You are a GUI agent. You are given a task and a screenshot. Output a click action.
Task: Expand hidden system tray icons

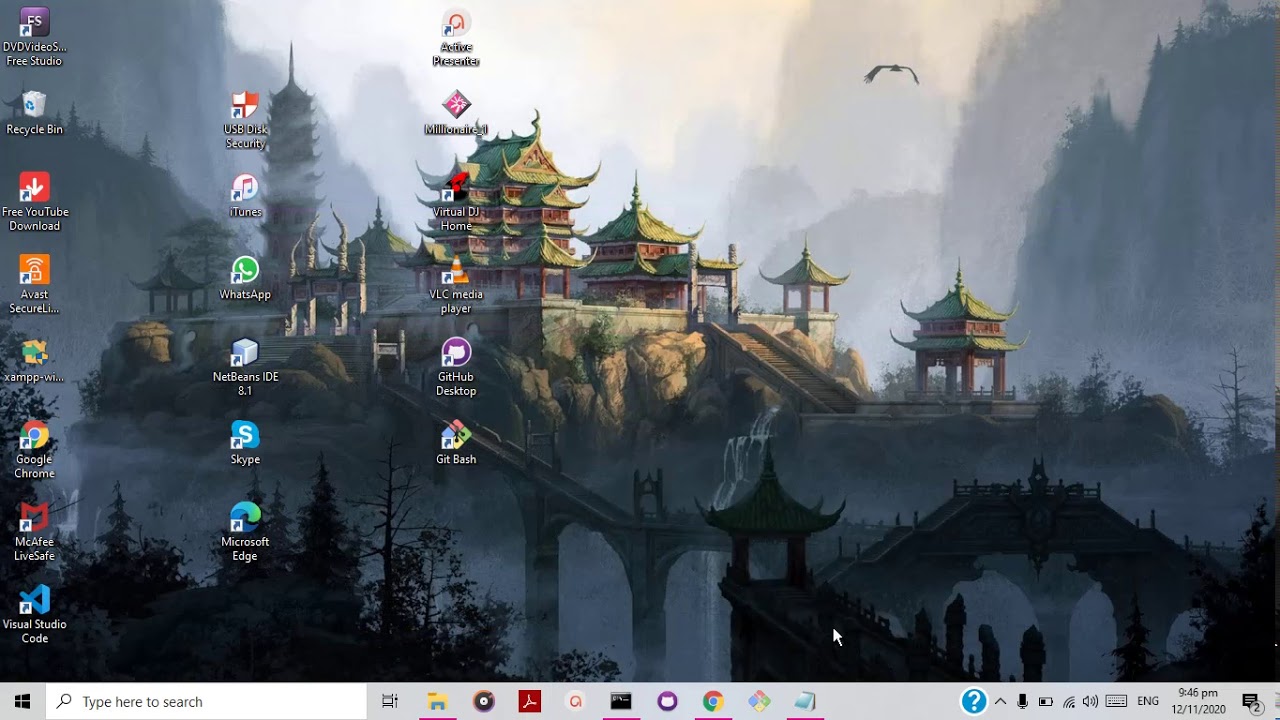coord(1000,701)
